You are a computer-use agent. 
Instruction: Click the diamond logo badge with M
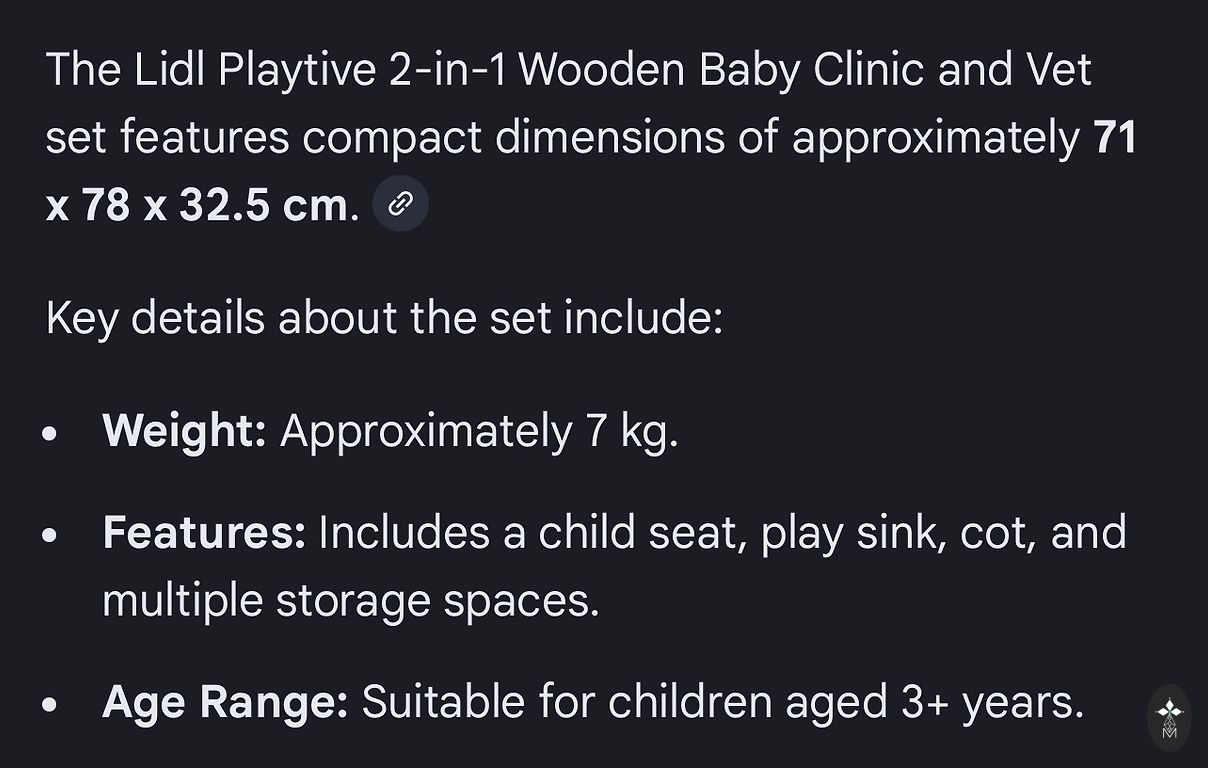[x=1169, y=717]
